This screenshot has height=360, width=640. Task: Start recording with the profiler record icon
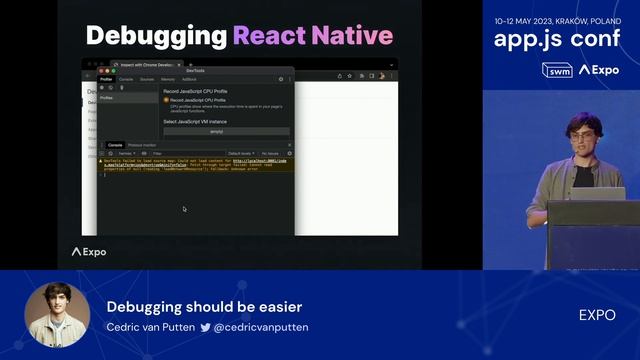(x=102, y=88)
